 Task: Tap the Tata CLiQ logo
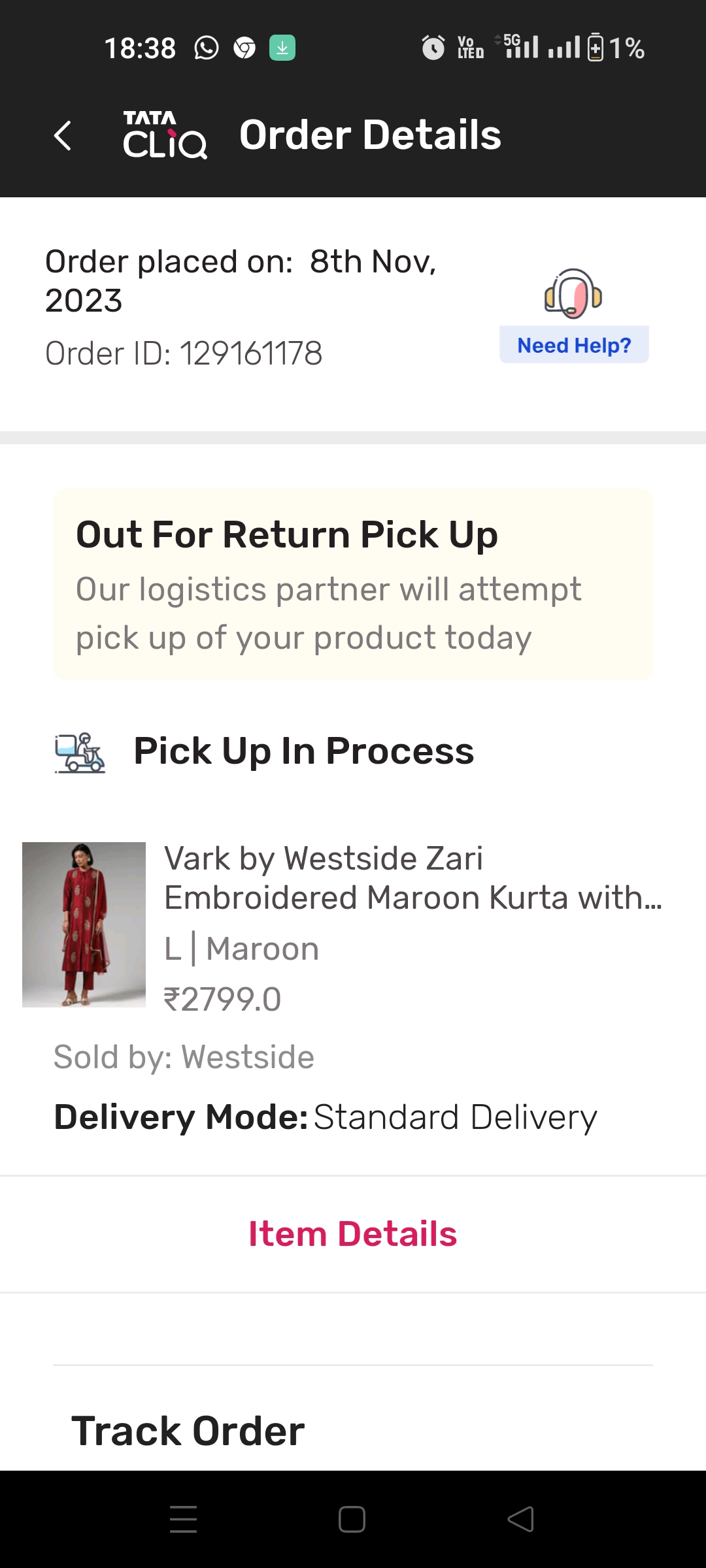(x=165, y=135)
